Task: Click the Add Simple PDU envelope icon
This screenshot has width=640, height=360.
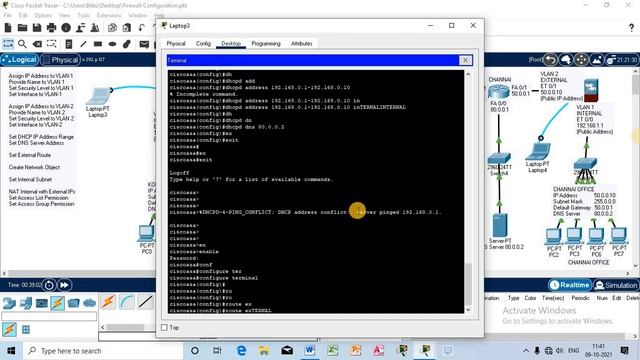Action: [144, 44]
